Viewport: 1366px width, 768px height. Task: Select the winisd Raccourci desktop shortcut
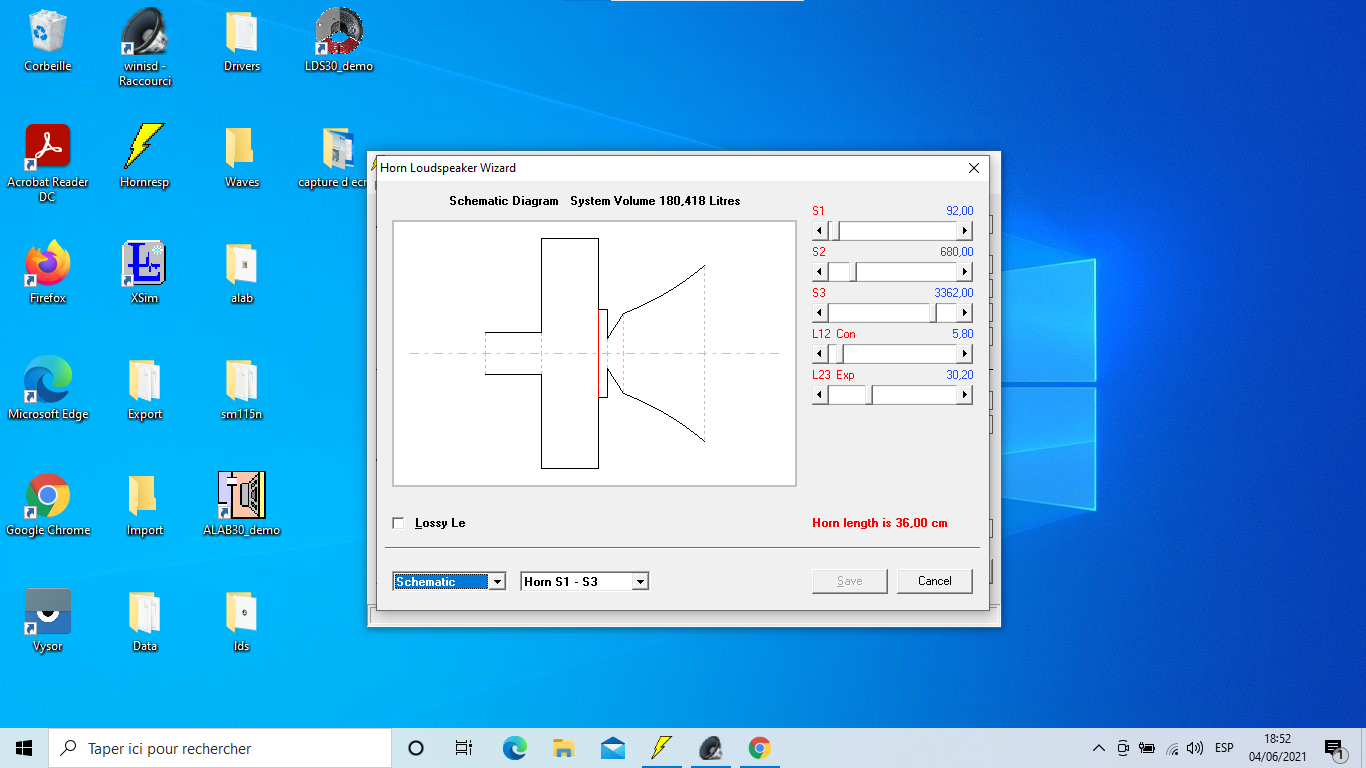(145, 47)
